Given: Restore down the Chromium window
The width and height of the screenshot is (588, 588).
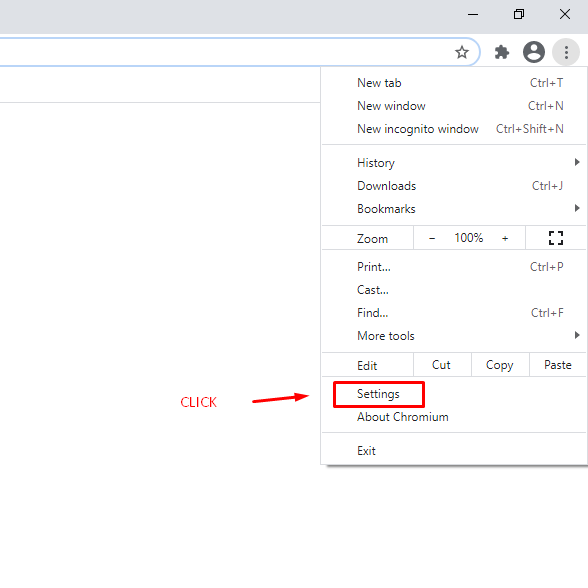Looking at the screenshot, I should pyautogui.click(x=519, y=15).
